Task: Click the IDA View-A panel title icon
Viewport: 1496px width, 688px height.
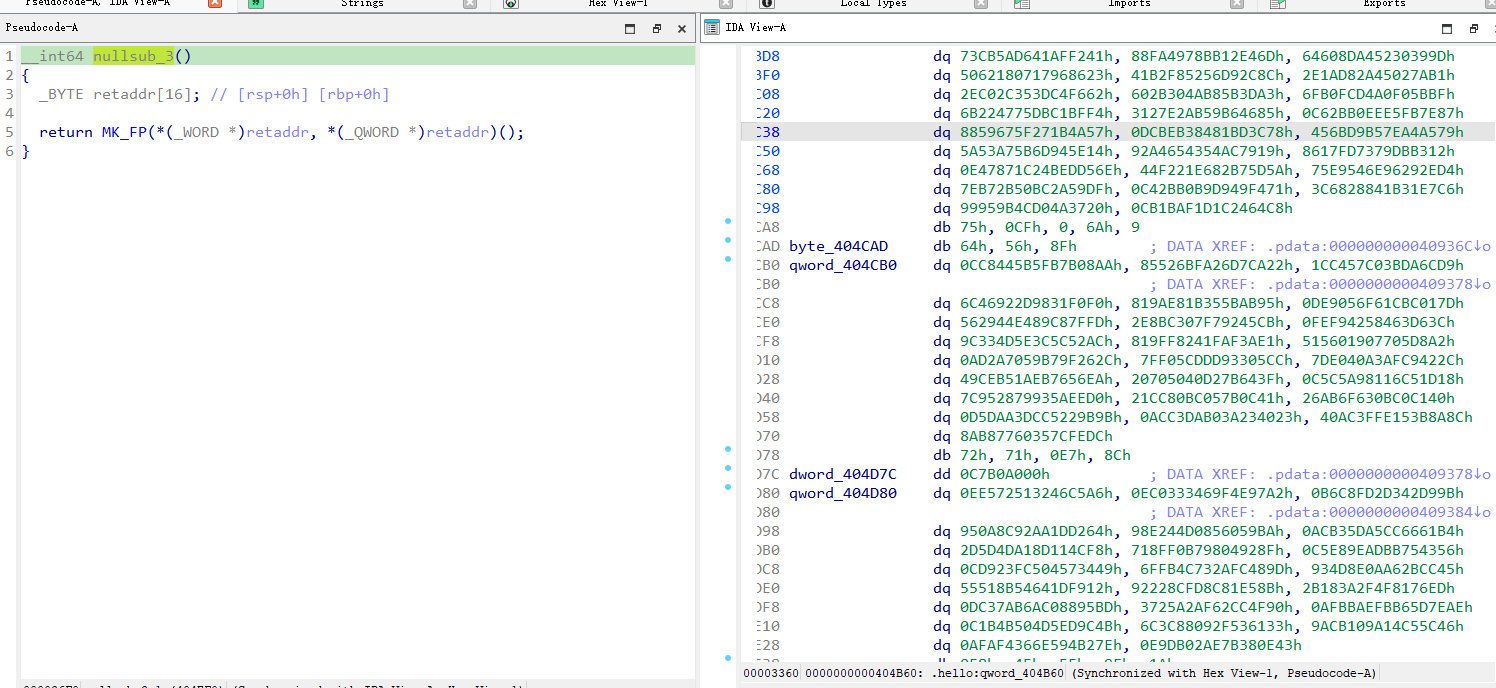Action: tap(712, 27)
